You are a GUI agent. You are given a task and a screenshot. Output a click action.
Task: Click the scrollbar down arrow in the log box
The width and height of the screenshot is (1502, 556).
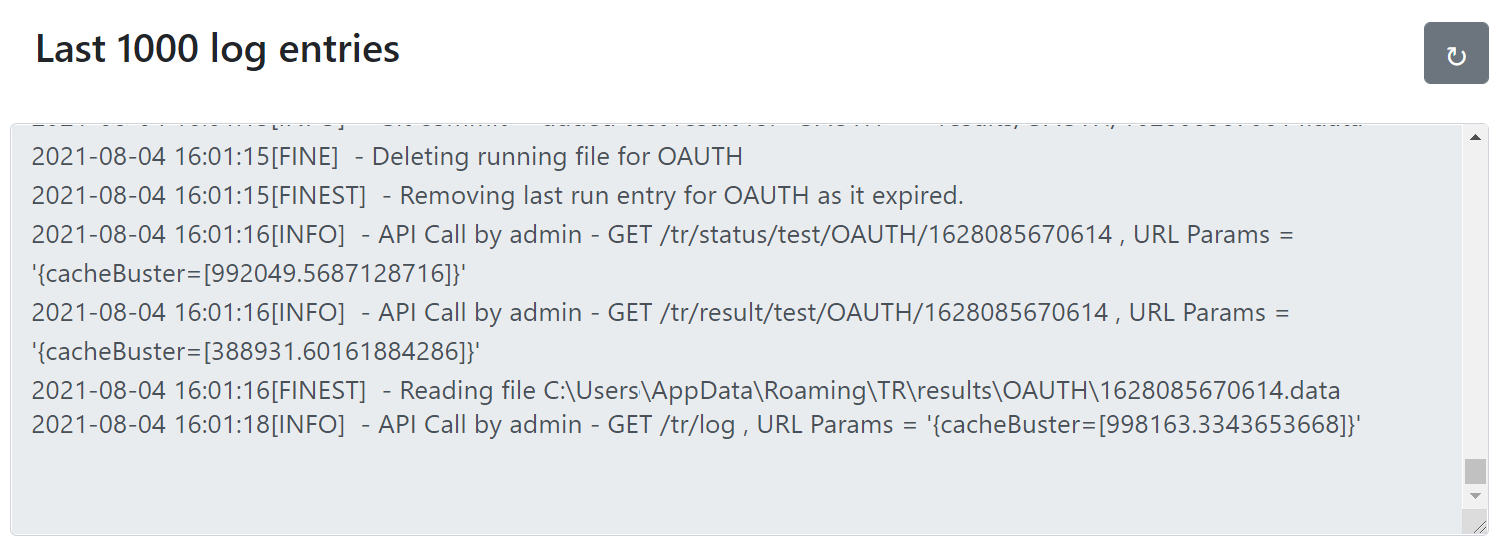[1475, 496]
